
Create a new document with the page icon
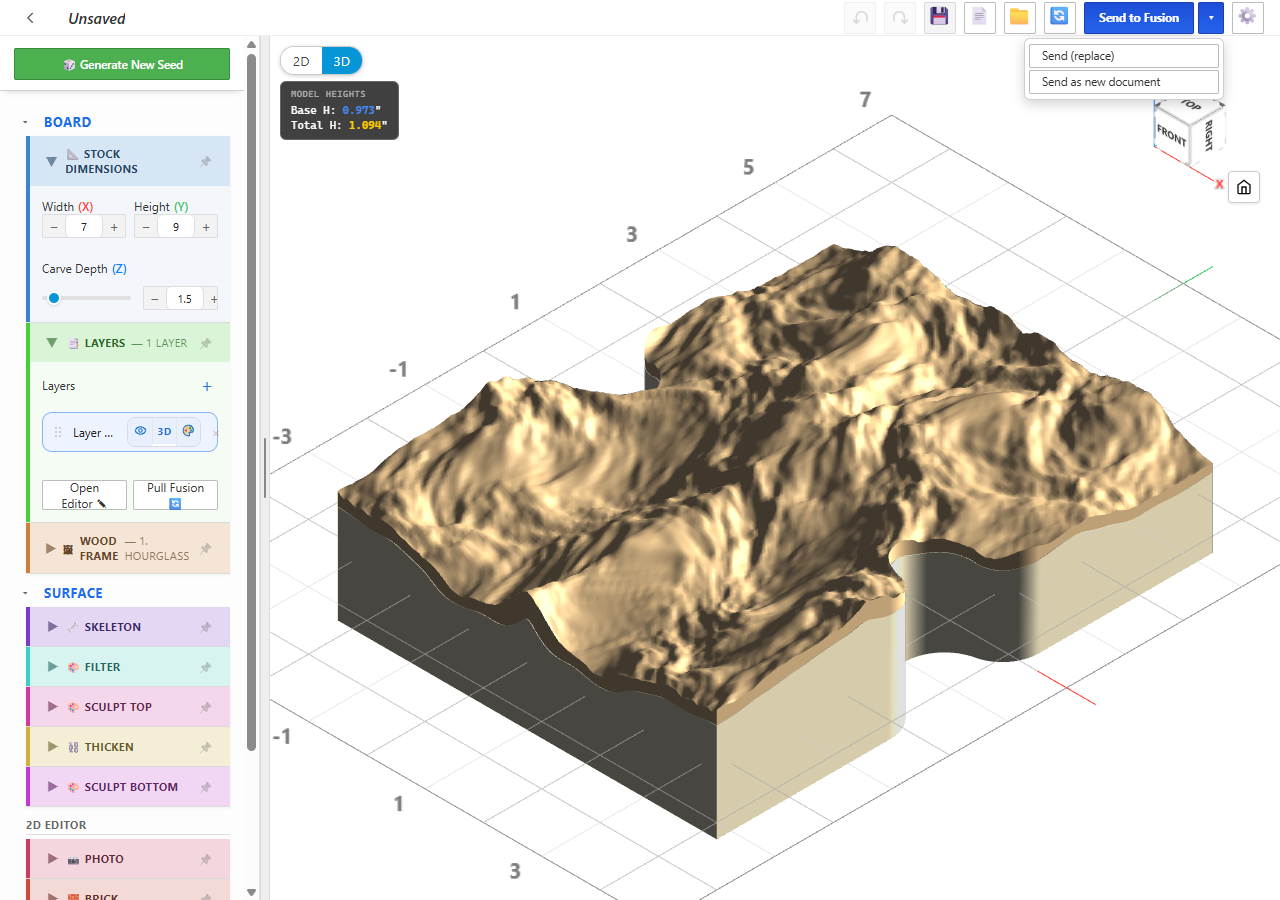[979, 17]
